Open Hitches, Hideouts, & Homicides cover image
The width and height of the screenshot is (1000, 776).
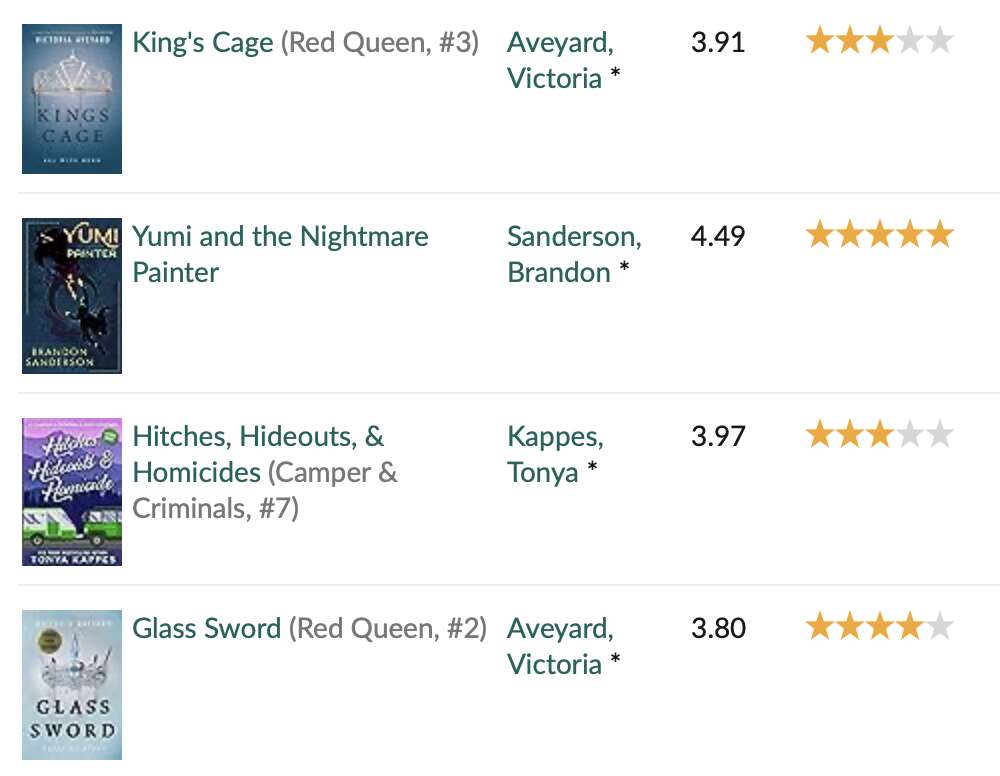pos(71,492)
